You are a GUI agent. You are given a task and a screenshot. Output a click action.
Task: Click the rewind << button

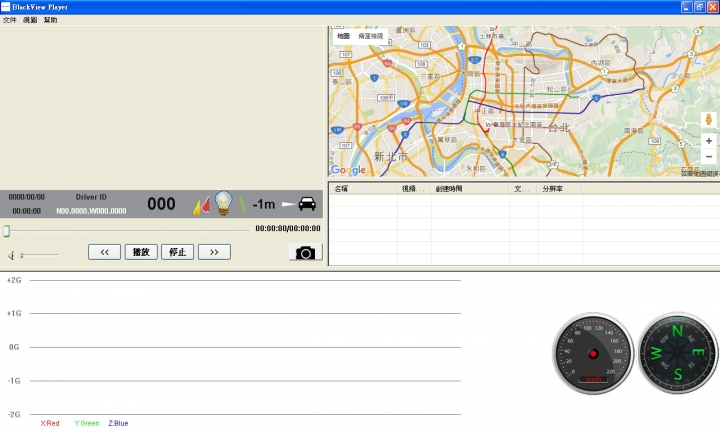104,252
